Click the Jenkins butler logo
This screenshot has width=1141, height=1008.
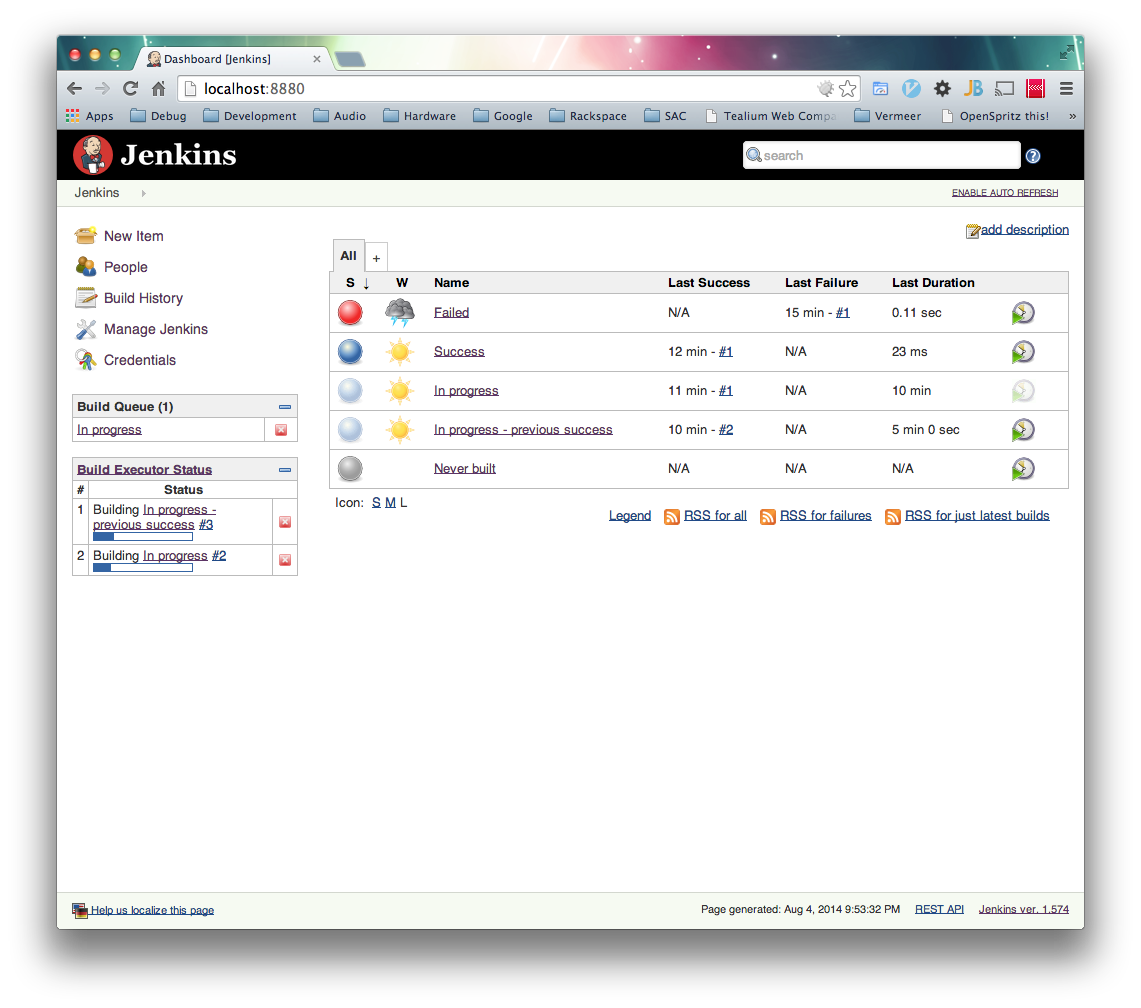coord(92,155)
